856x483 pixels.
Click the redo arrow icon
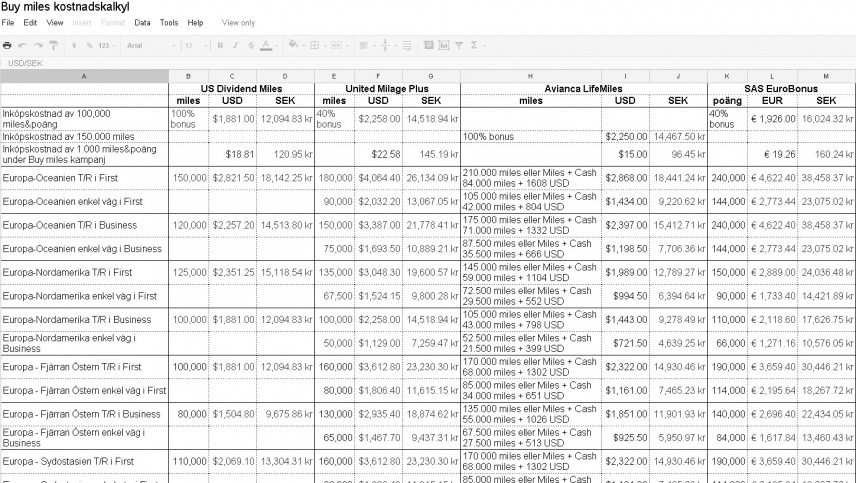(38, 45)
